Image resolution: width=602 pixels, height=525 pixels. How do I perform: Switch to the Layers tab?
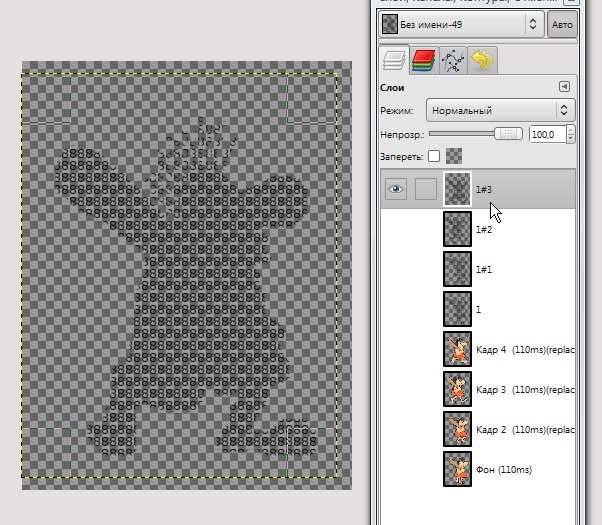point(394,60)
